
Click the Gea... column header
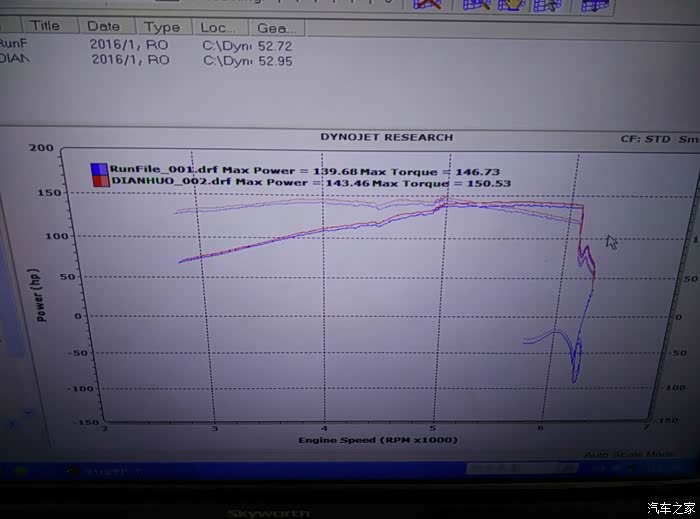[x=277, y=28]
